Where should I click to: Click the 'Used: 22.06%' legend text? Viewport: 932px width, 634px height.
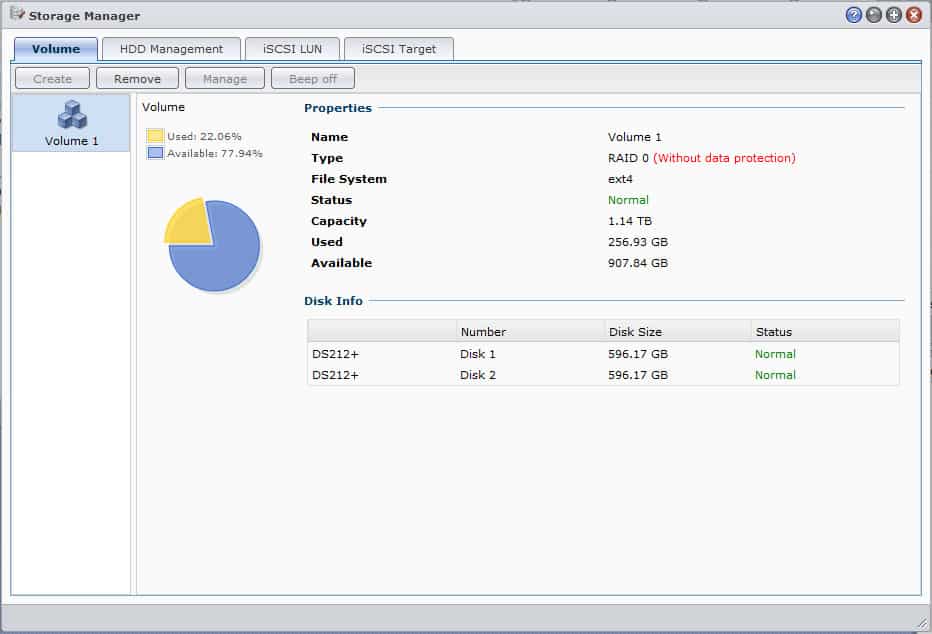pyautogui.click(x=204, y=136)
